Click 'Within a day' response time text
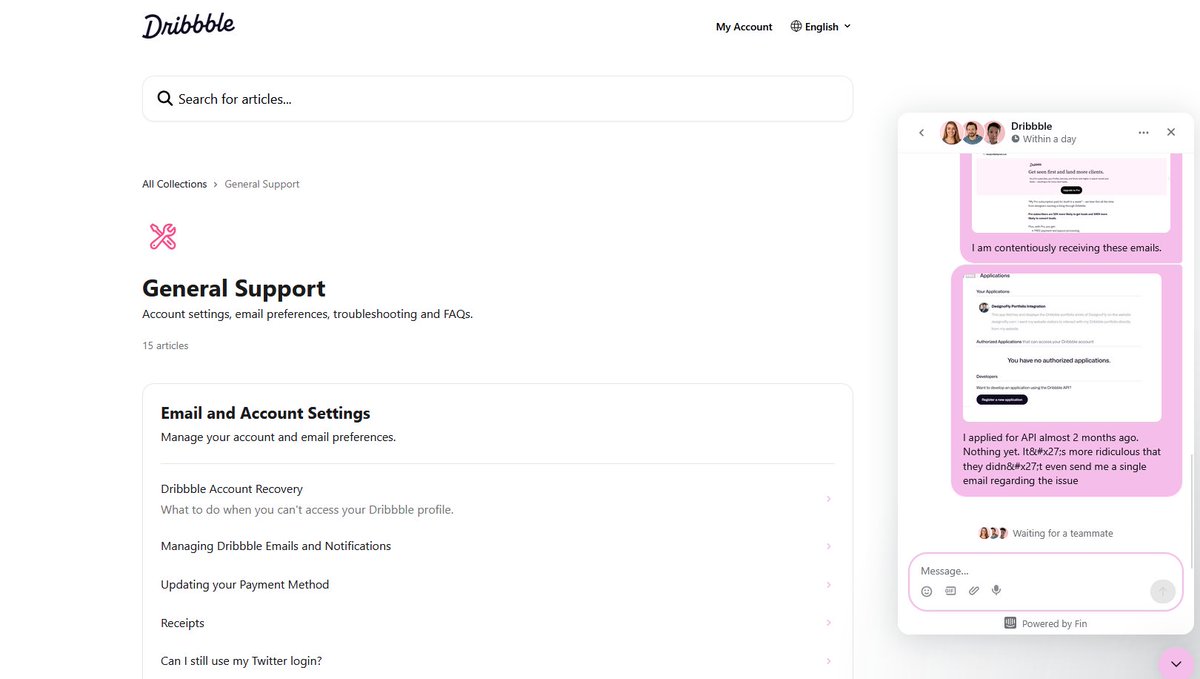The width and height of the screenshot is (1200, 679). [x=1049, y=139]
